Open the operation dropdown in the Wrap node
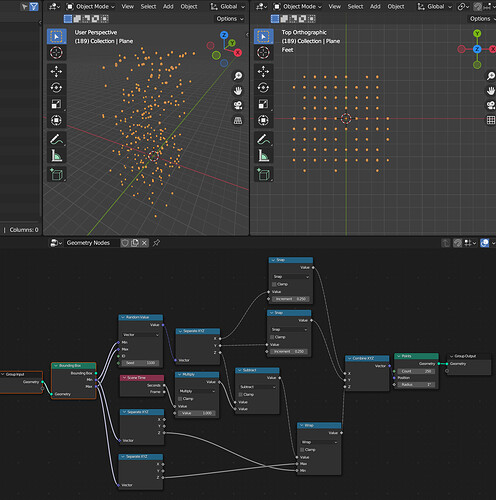The width and height of the screenshot is (496, 500). point(319,442)
